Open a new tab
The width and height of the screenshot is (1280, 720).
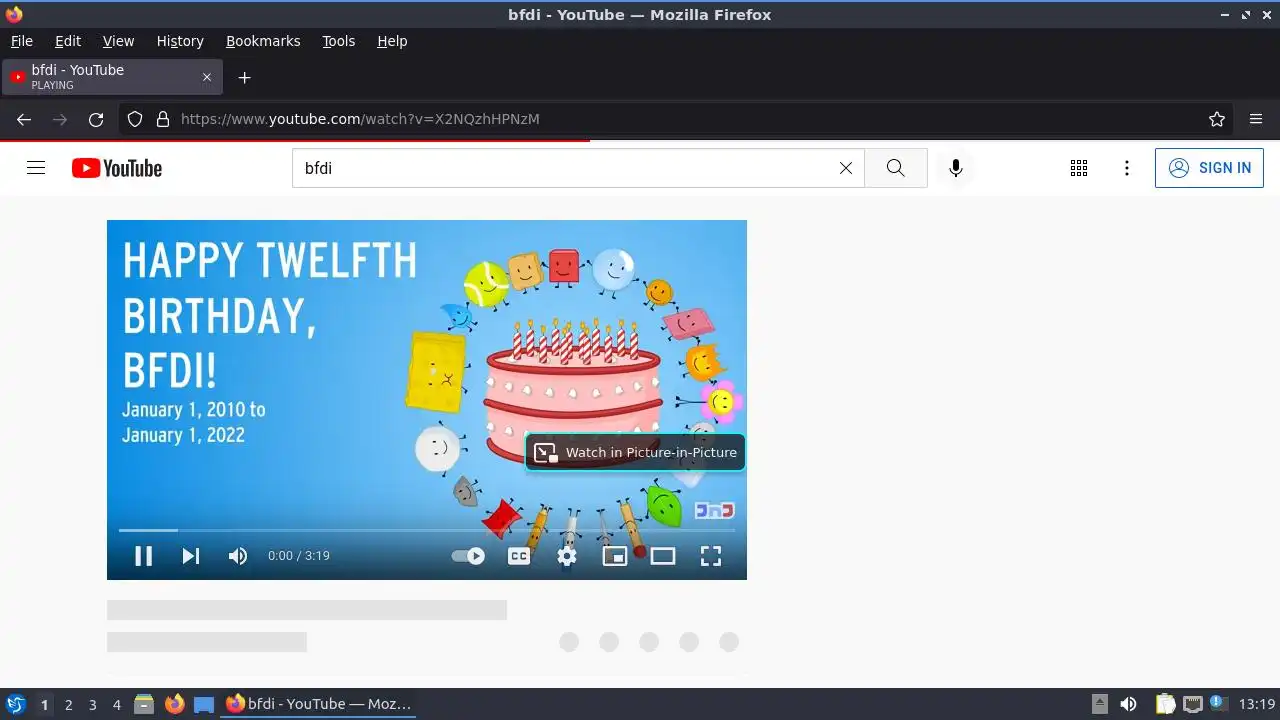(244, 77)
